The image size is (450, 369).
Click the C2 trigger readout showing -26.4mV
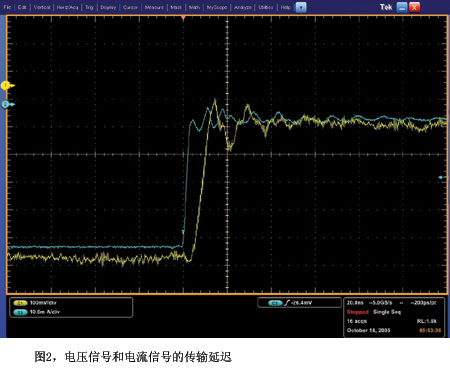[x=299, y=303]
